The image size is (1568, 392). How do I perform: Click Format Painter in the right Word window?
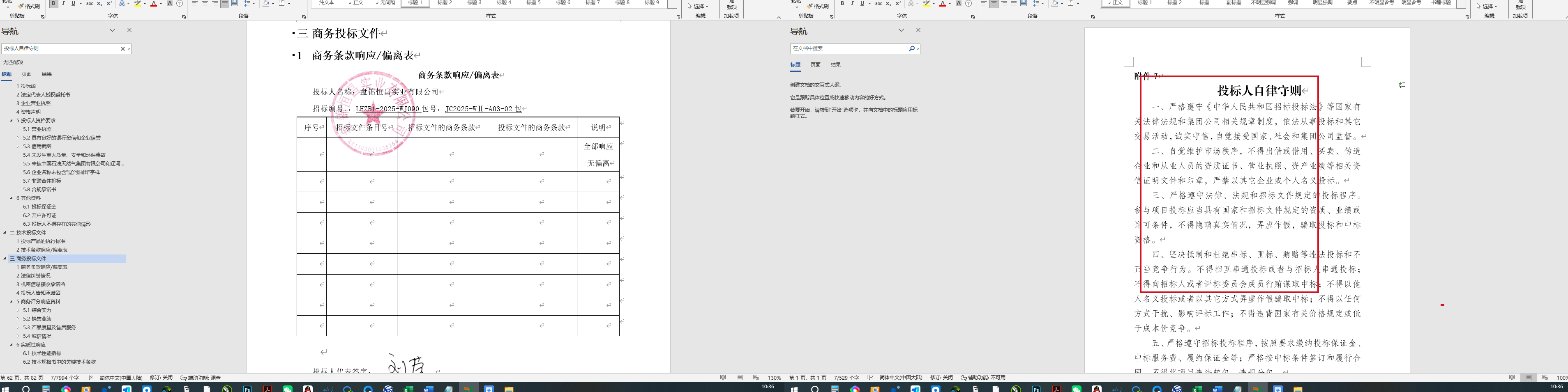(x=817, y=6)
